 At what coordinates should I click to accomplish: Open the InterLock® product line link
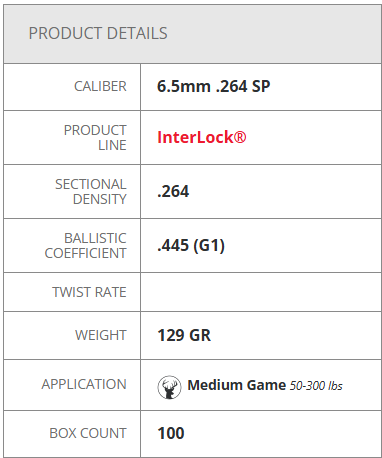pos(201,137)
